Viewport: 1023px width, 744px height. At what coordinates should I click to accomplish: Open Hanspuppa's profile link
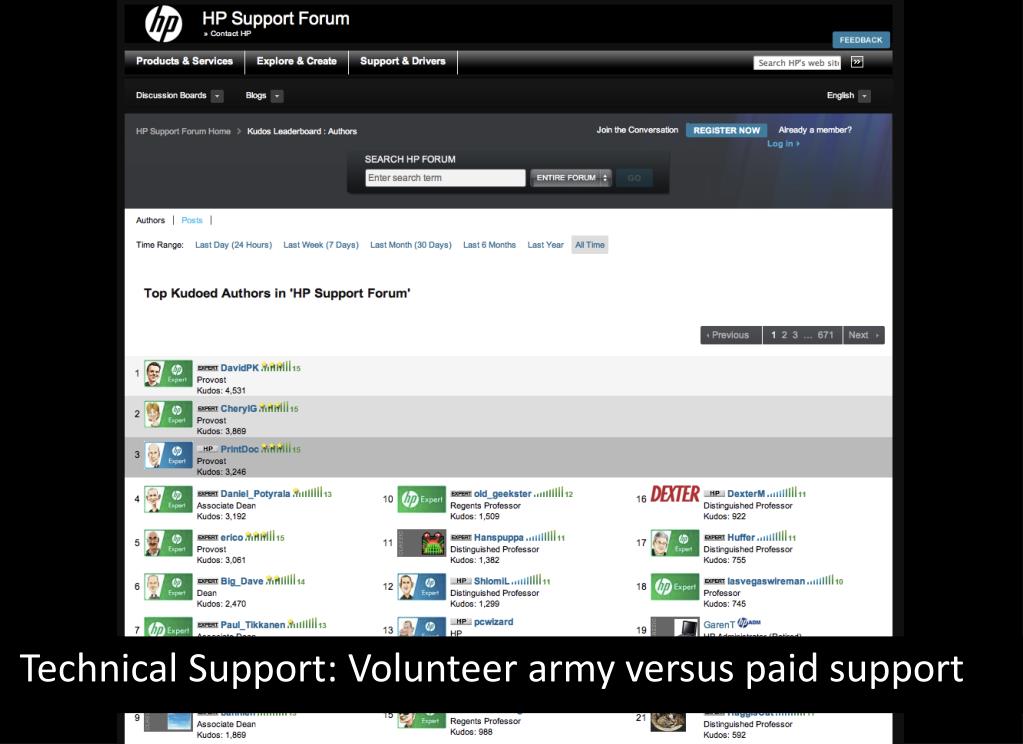tap(498, 537)
